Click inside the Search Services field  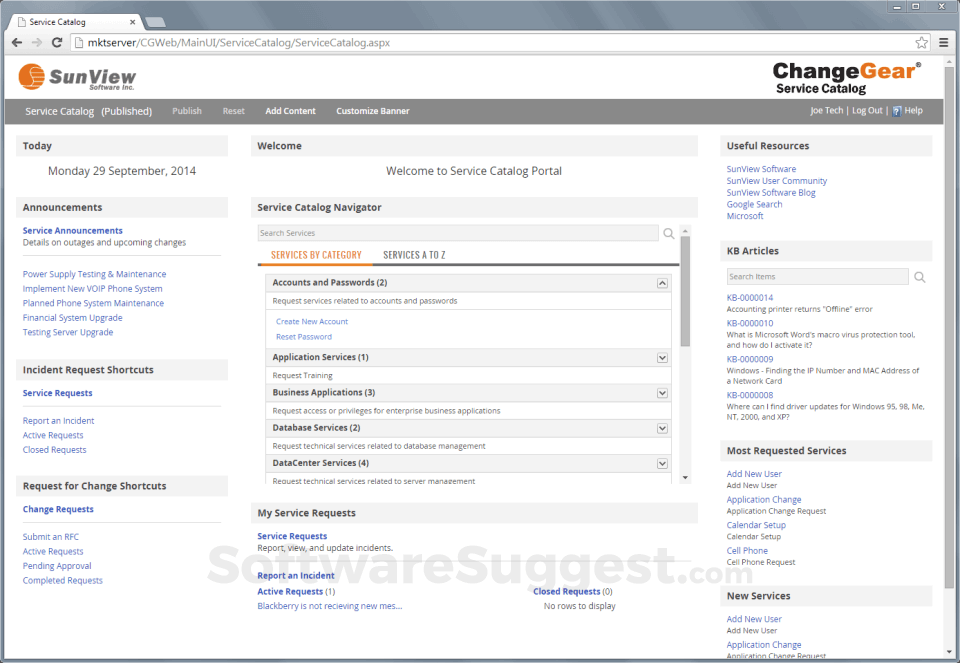pyautogui.click(x=450, y=231)
